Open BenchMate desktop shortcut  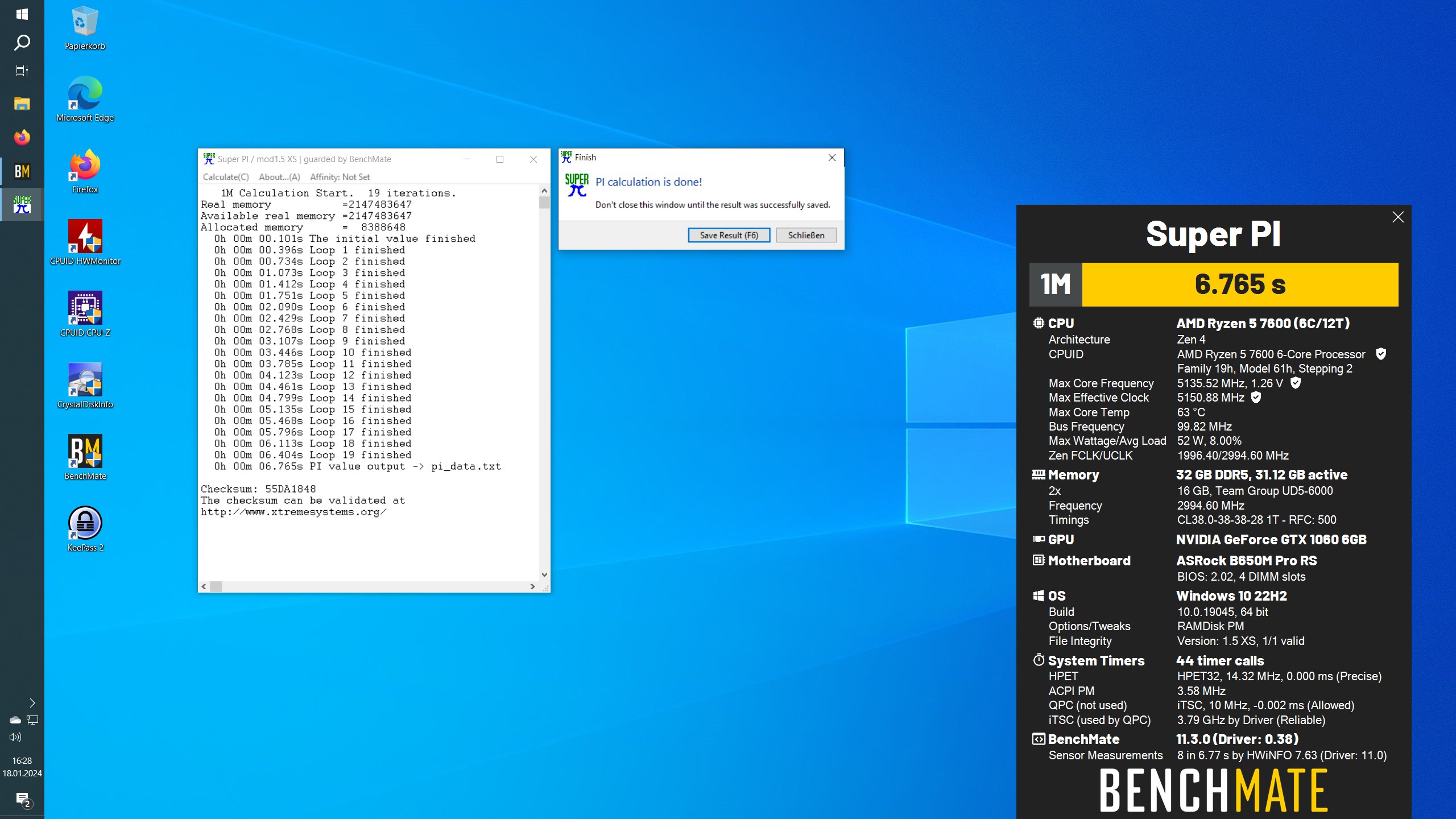[x=85, y=457]
